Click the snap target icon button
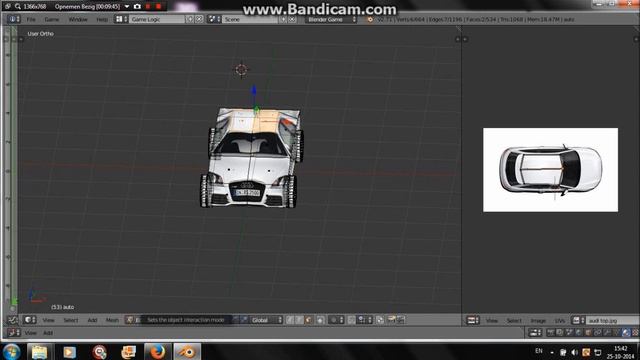 (380, 320)
